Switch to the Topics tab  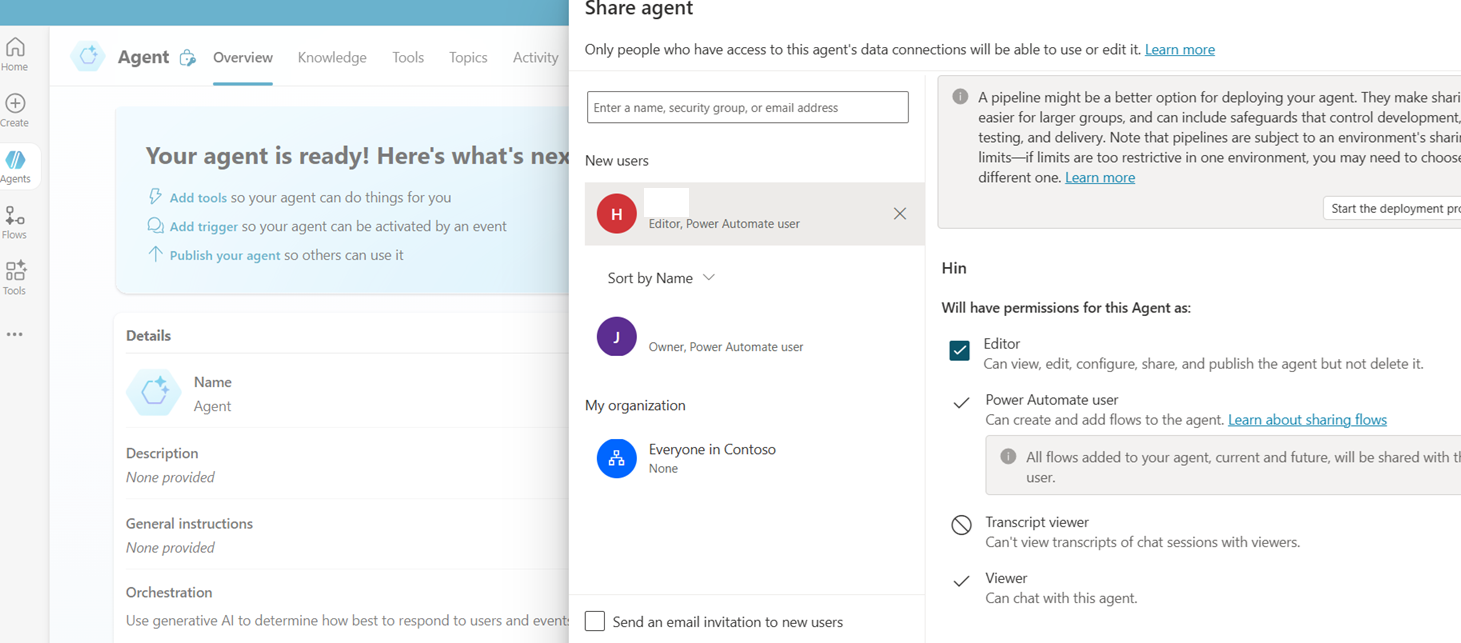(x=468, y=57)
